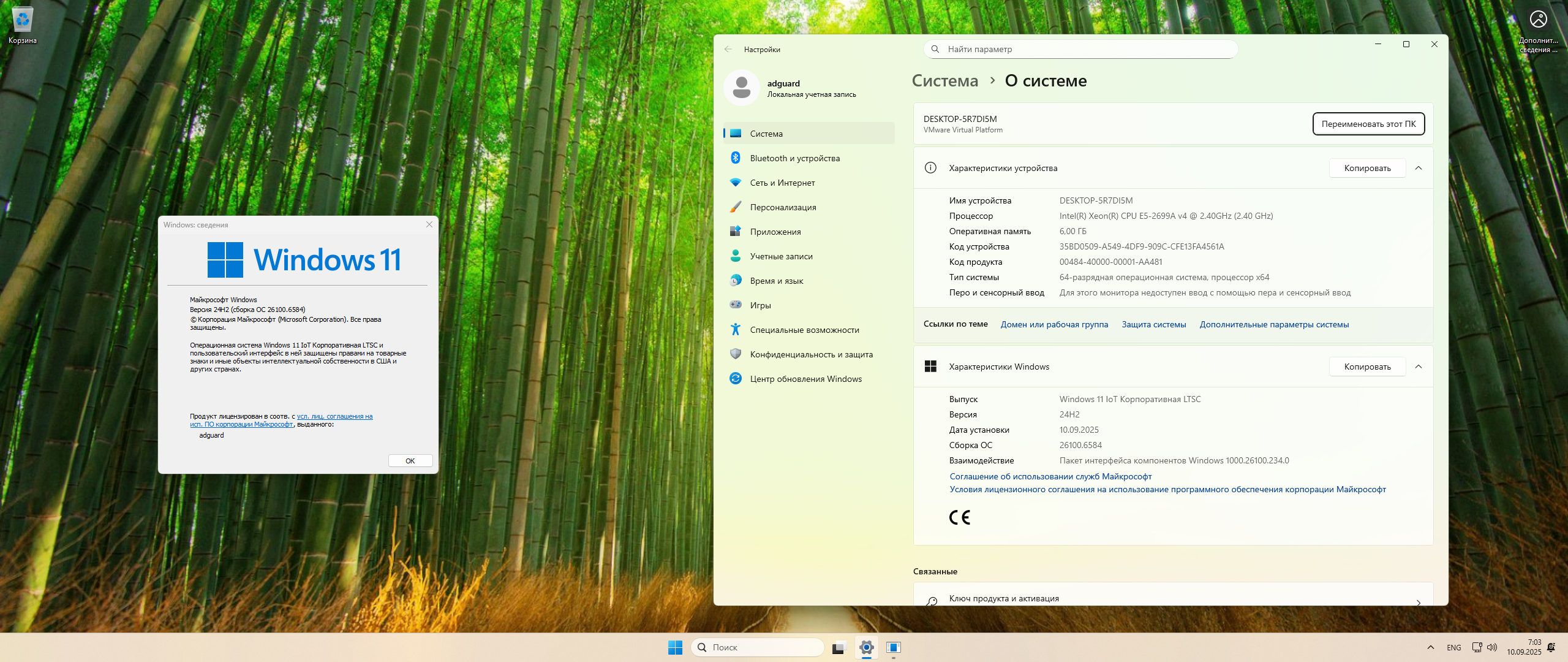Collapse the Характеристики Windows section

coord(1419,367)
